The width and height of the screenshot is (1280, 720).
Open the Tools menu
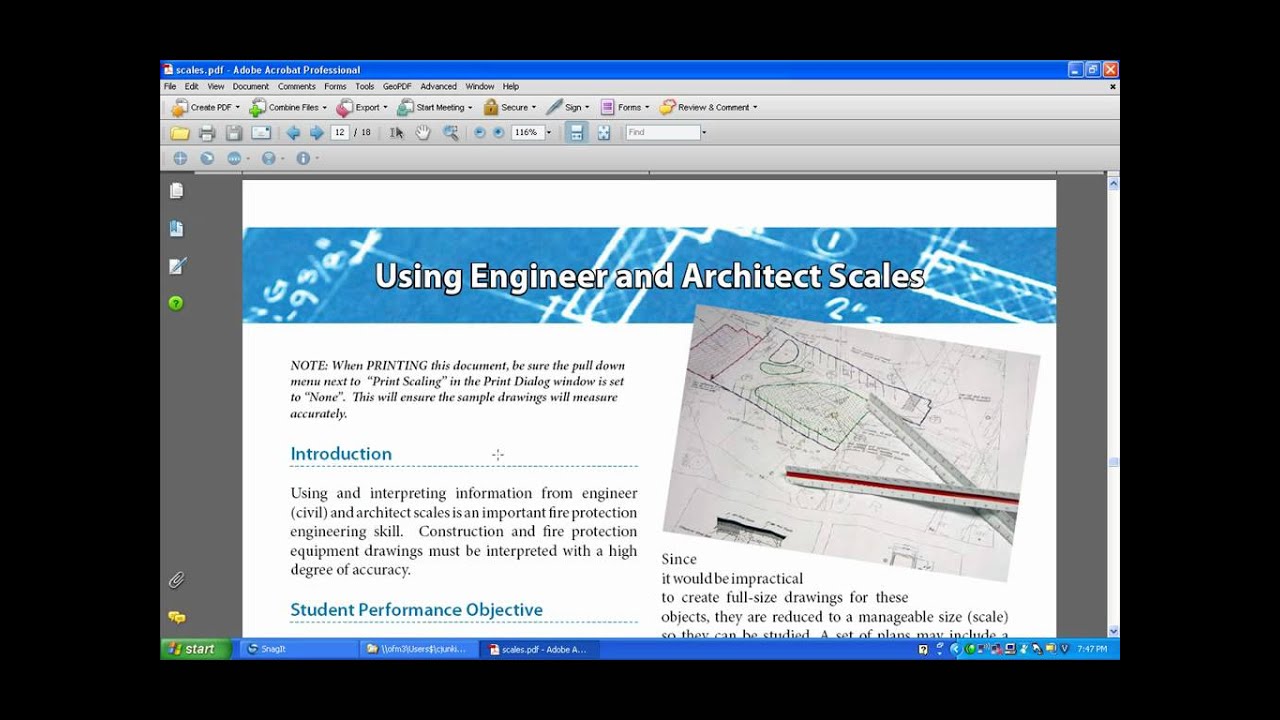point(365,87)
